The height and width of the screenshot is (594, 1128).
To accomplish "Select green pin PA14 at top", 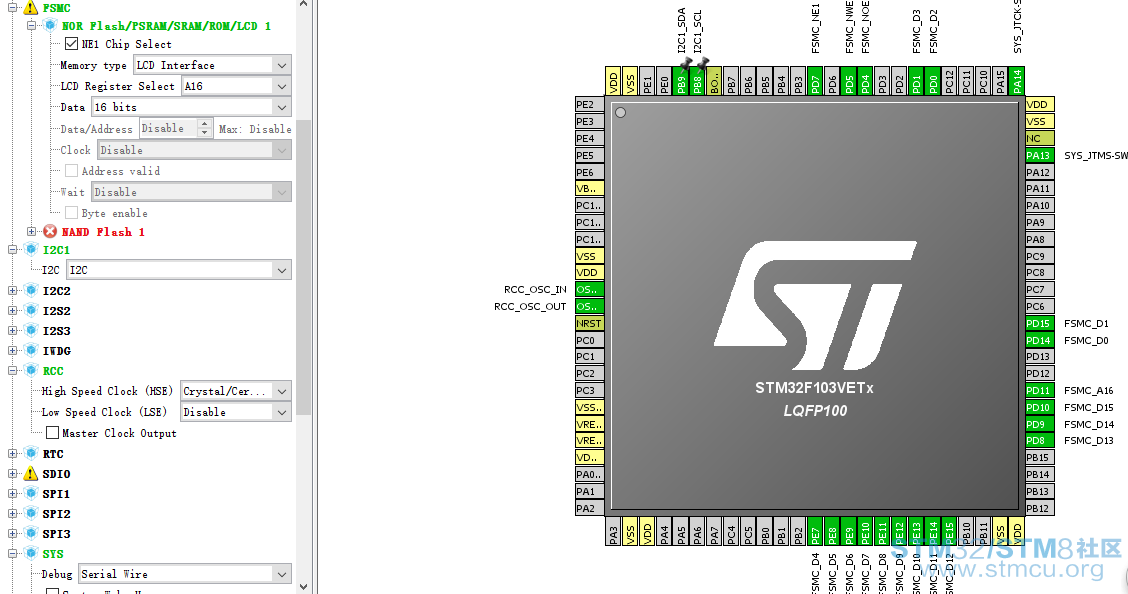I will click(x=1016, y=81).
